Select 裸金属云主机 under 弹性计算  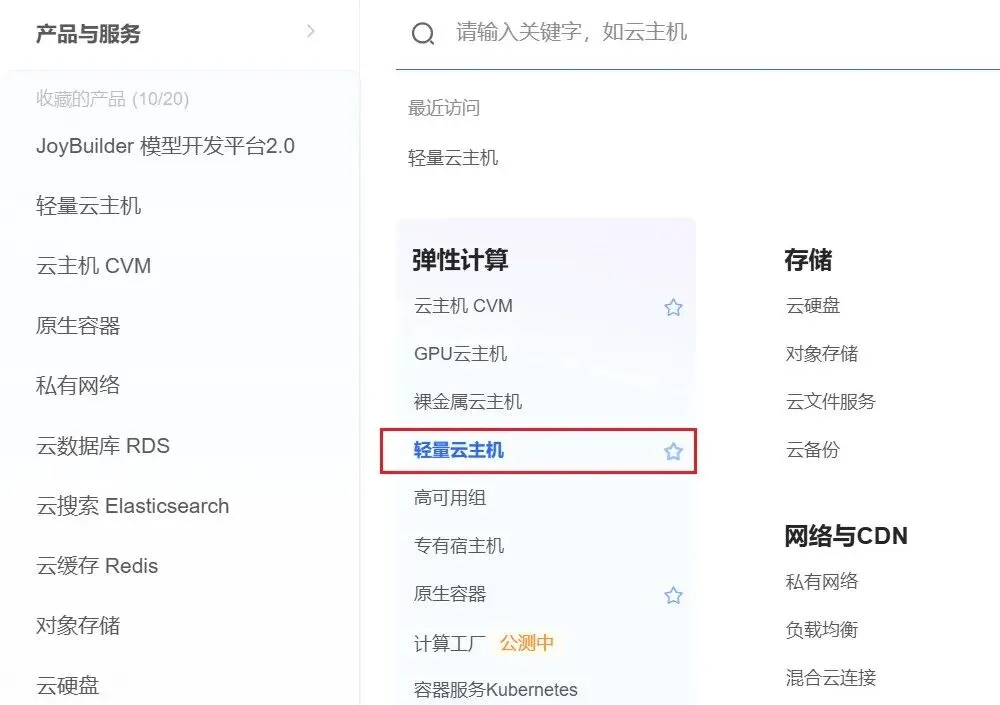pos(467,401)
